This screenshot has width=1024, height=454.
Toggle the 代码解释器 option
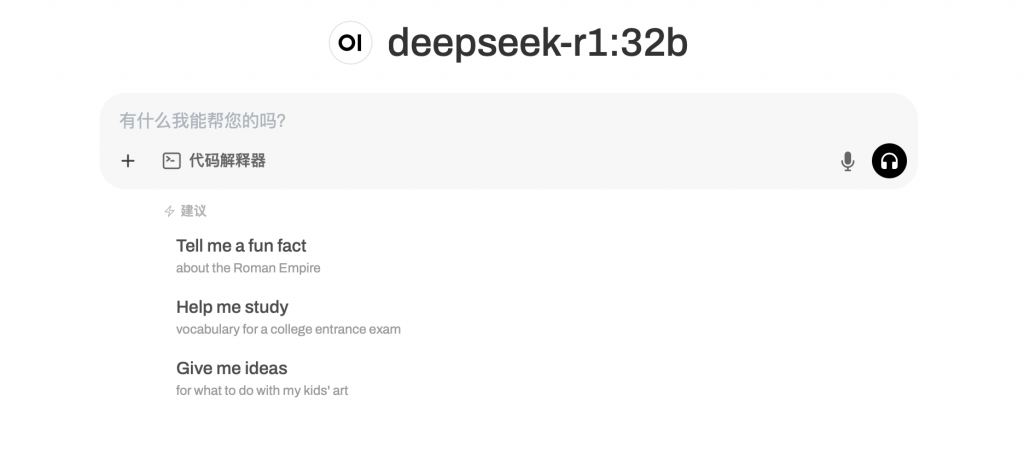(215, 161)
